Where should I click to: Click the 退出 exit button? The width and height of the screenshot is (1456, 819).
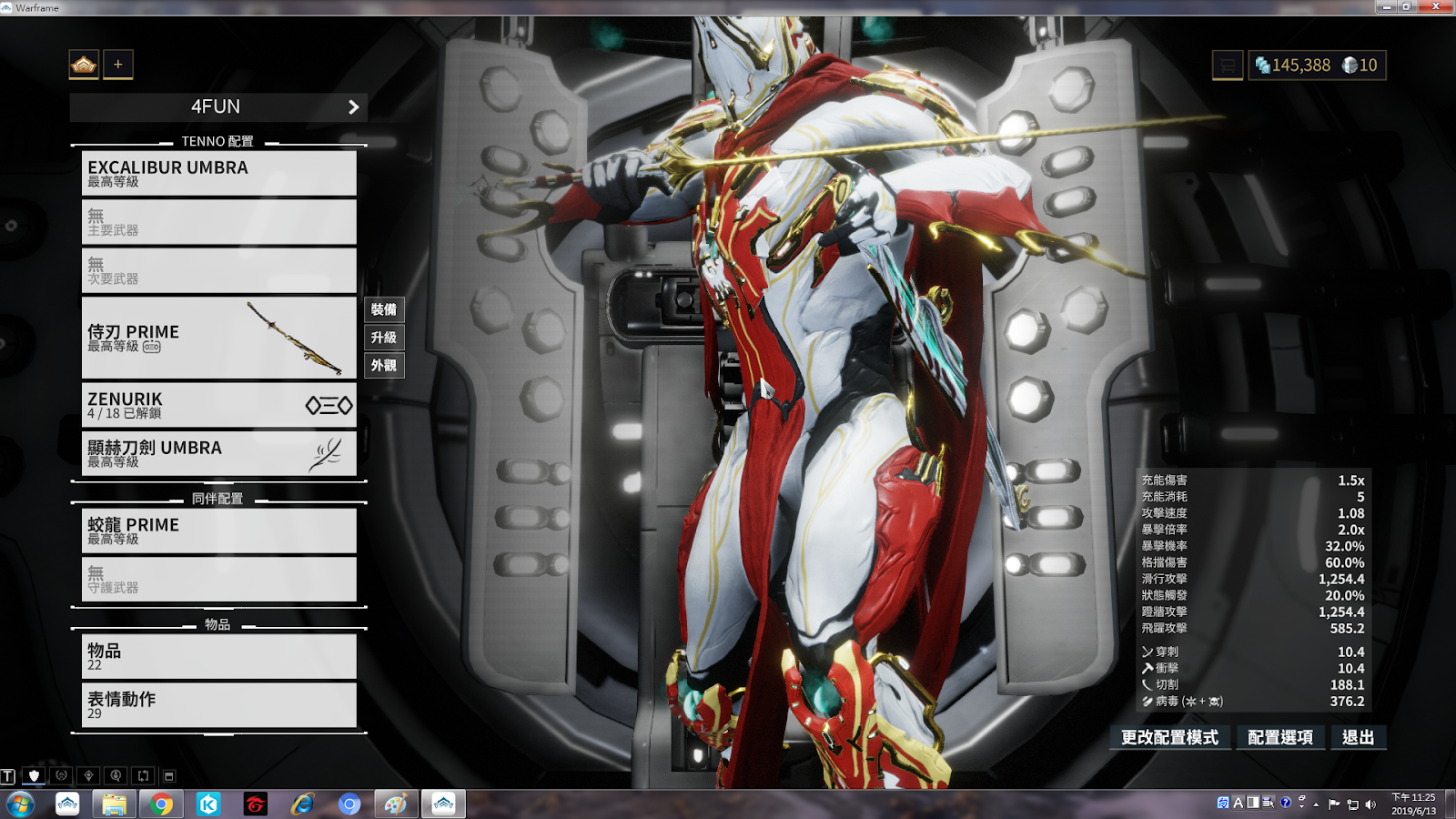1359,737
